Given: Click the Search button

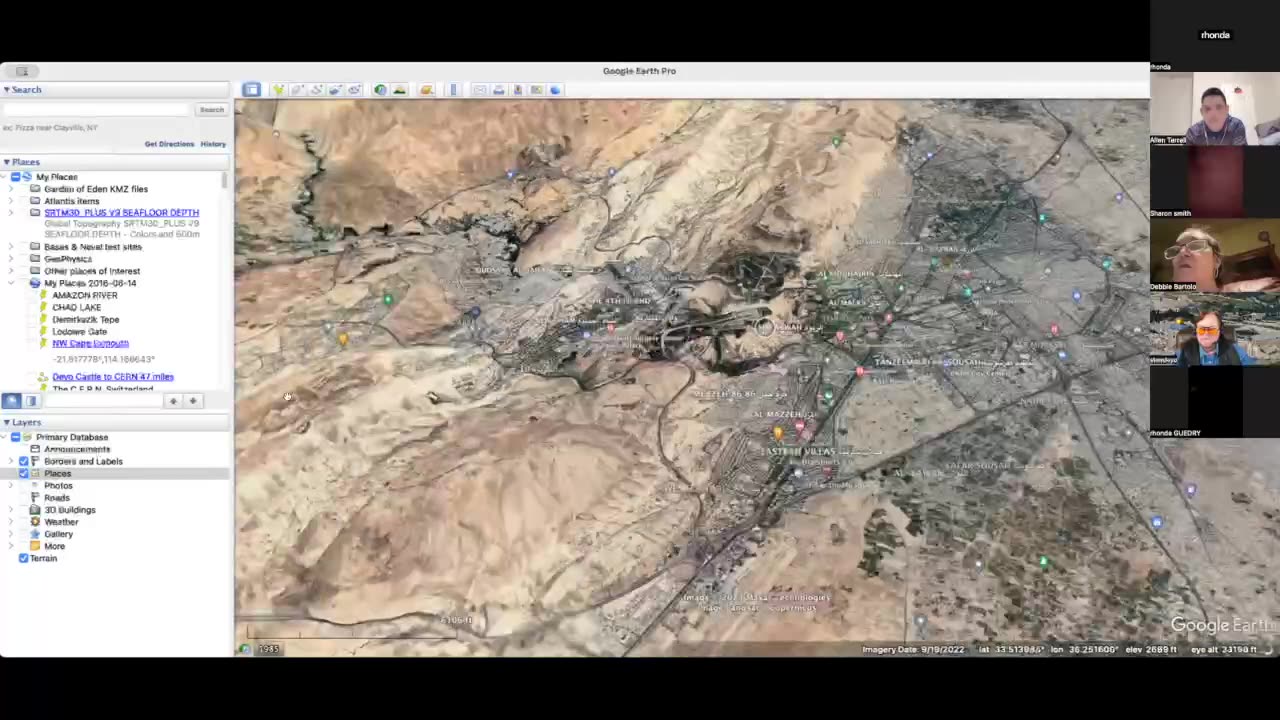Looking at the screenshot, I should [x=211, y=110].
